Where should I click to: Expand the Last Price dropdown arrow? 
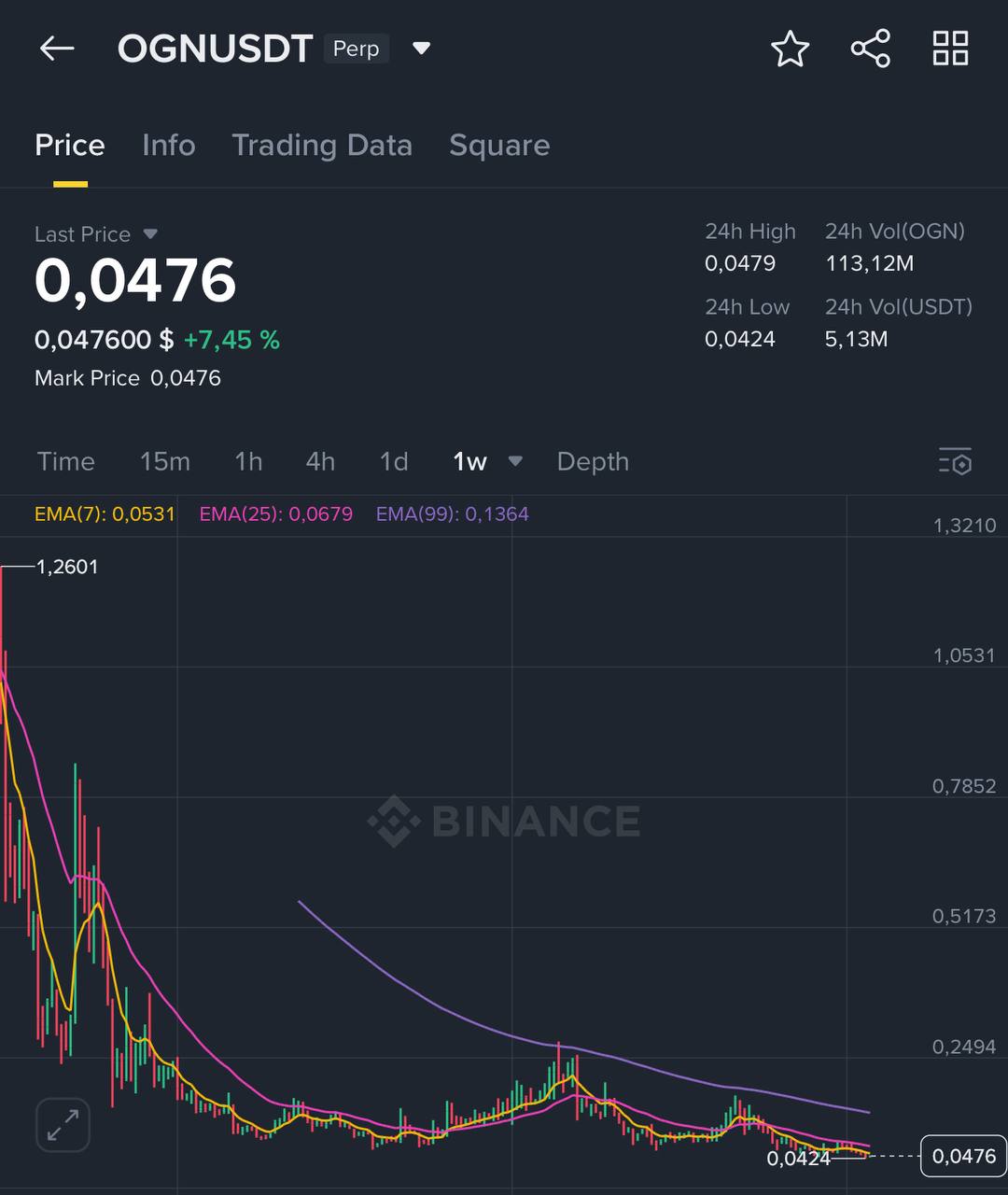[150, 234]
